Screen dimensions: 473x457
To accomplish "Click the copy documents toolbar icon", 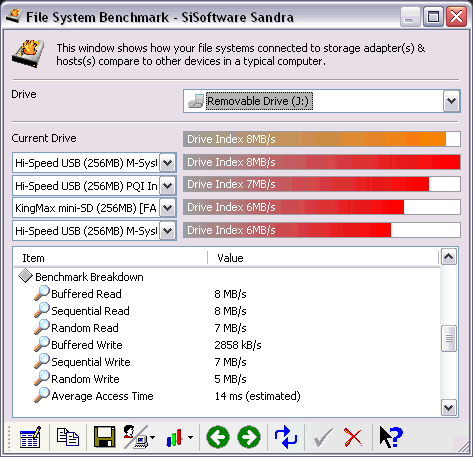I will pos(68,437).
